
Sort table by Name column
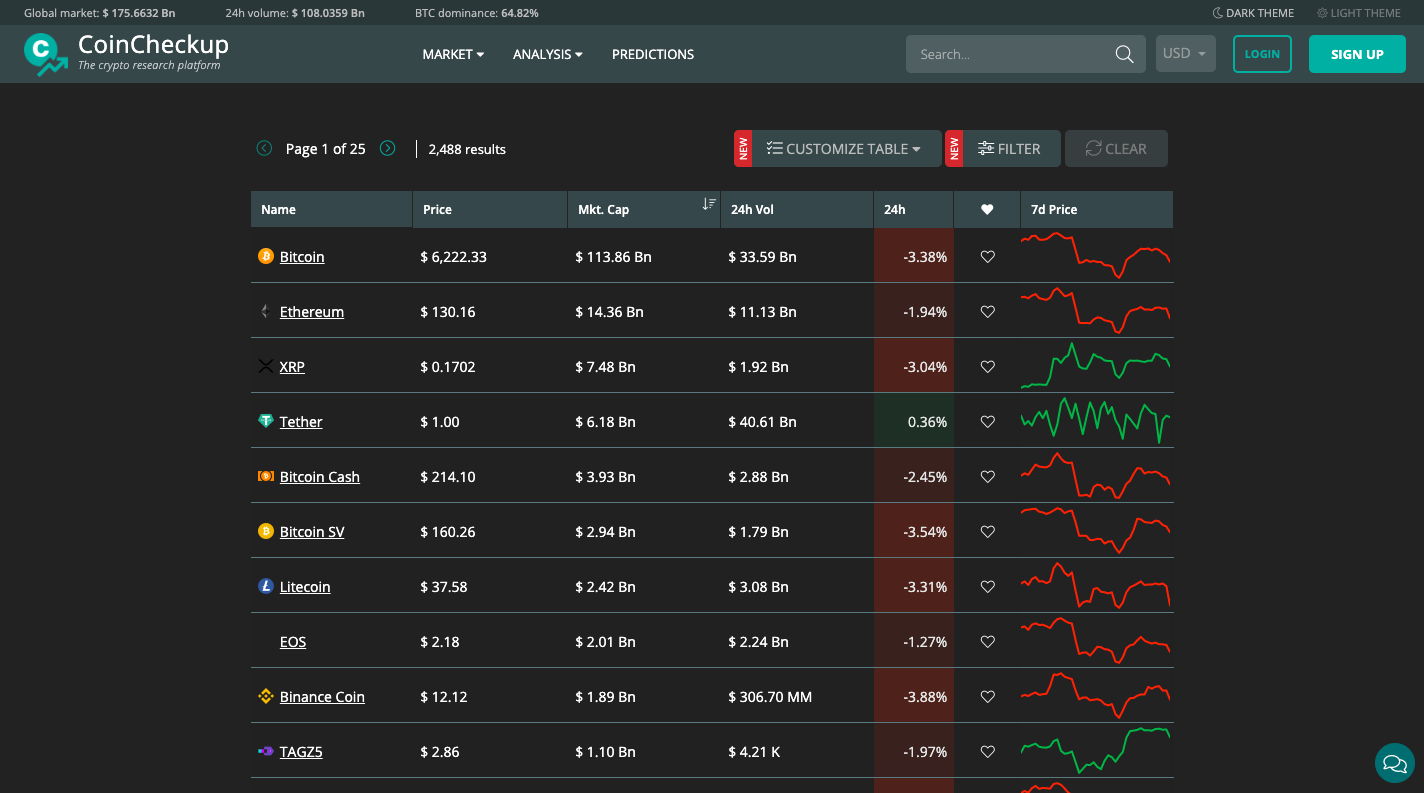[331, 210]
